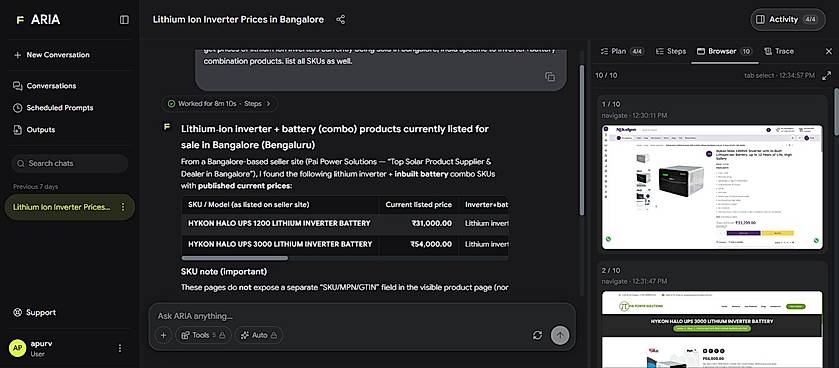Close the activity panel
The width and height of the screenshot is (839, 368).
click(828, 51)
